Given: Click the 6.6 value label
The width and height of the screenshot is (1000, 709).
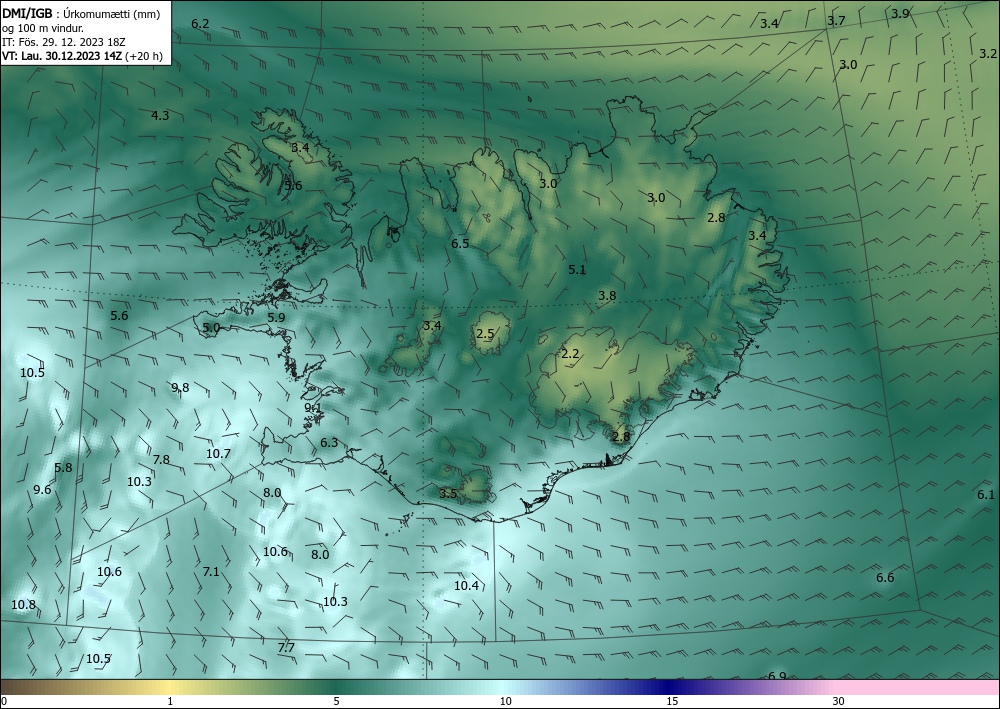Looking at the screenshot, I should (885, 578).
